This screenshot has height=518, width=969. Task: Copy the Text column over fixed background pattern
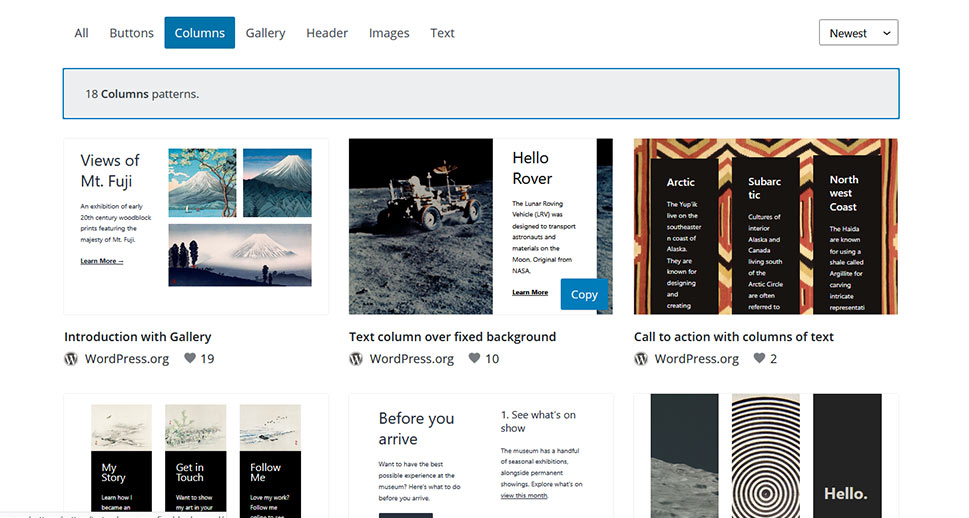[x=584, y=294]
